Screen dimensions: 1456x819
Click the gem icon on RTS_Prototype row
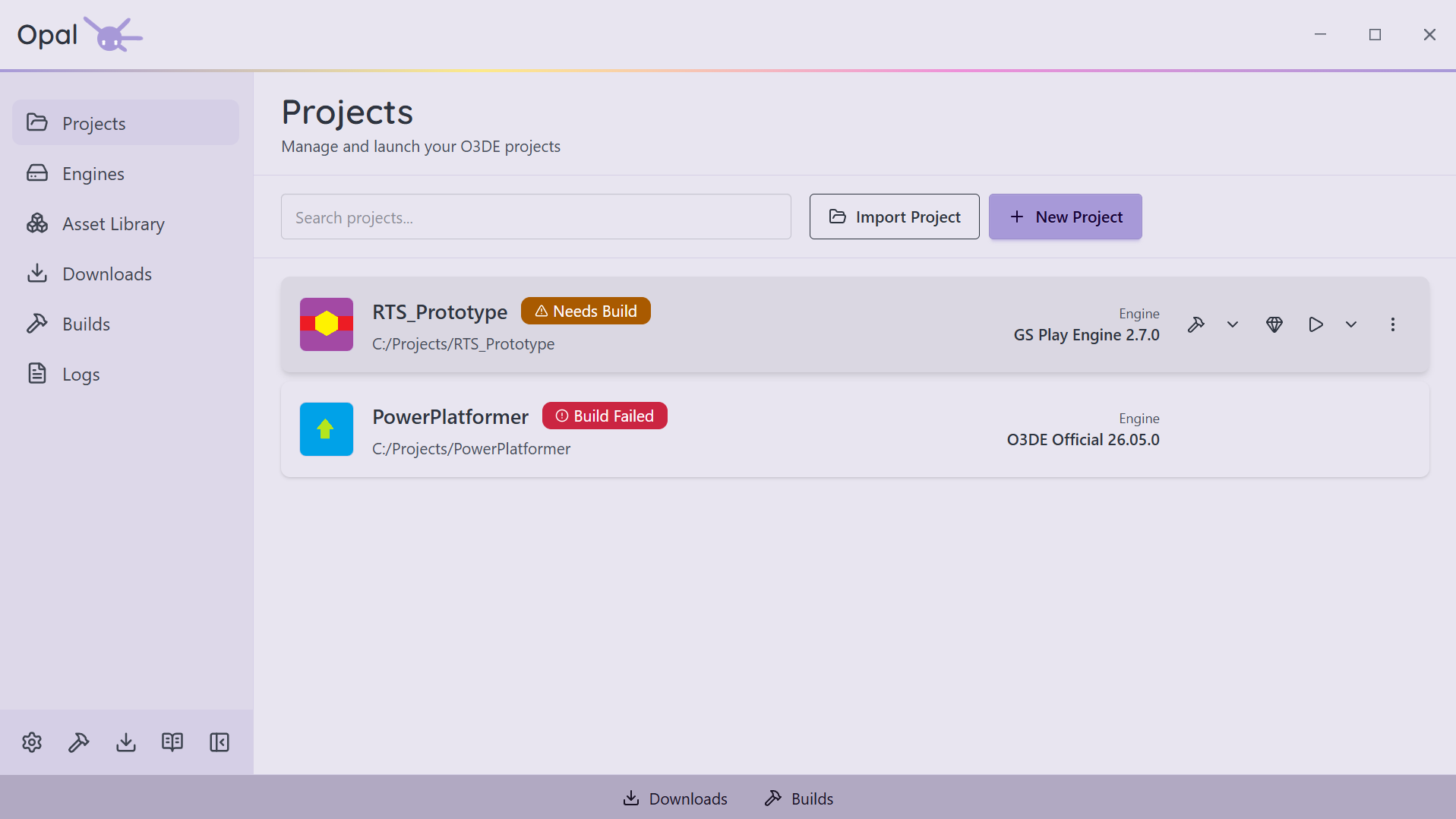coord(1274,324)
